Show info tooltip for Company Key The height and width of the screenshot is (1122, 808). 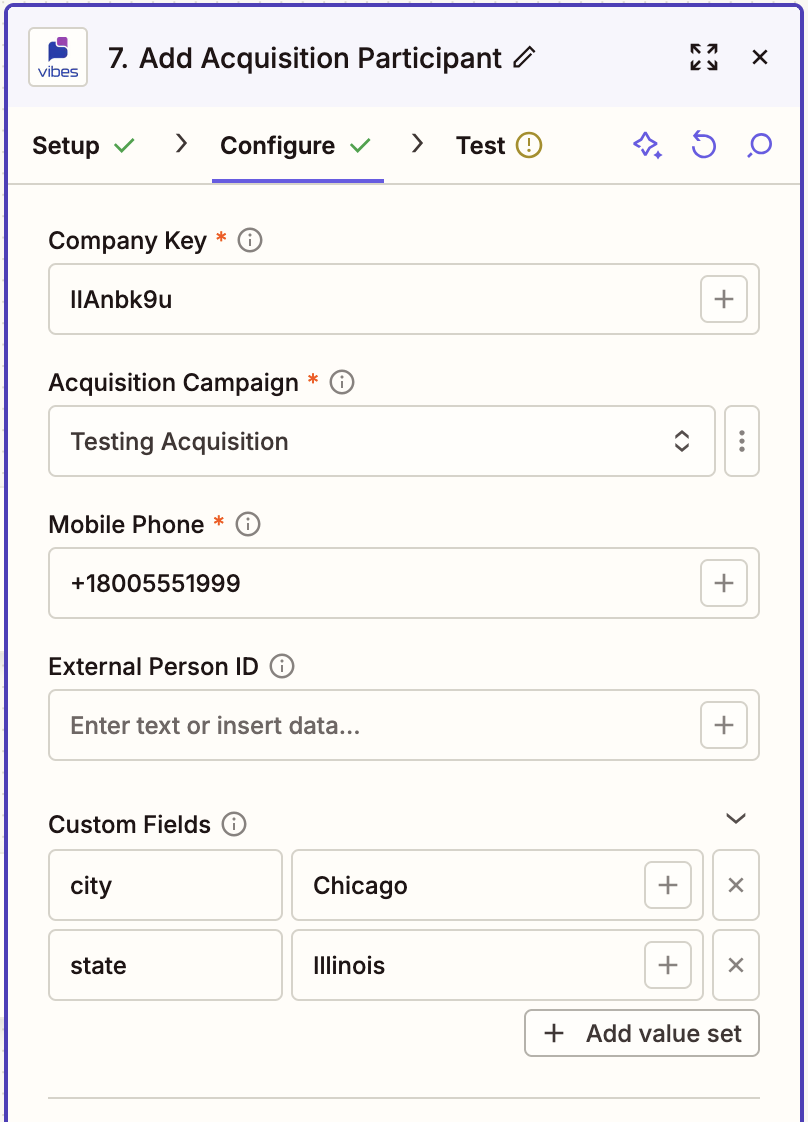click(250, 240)
